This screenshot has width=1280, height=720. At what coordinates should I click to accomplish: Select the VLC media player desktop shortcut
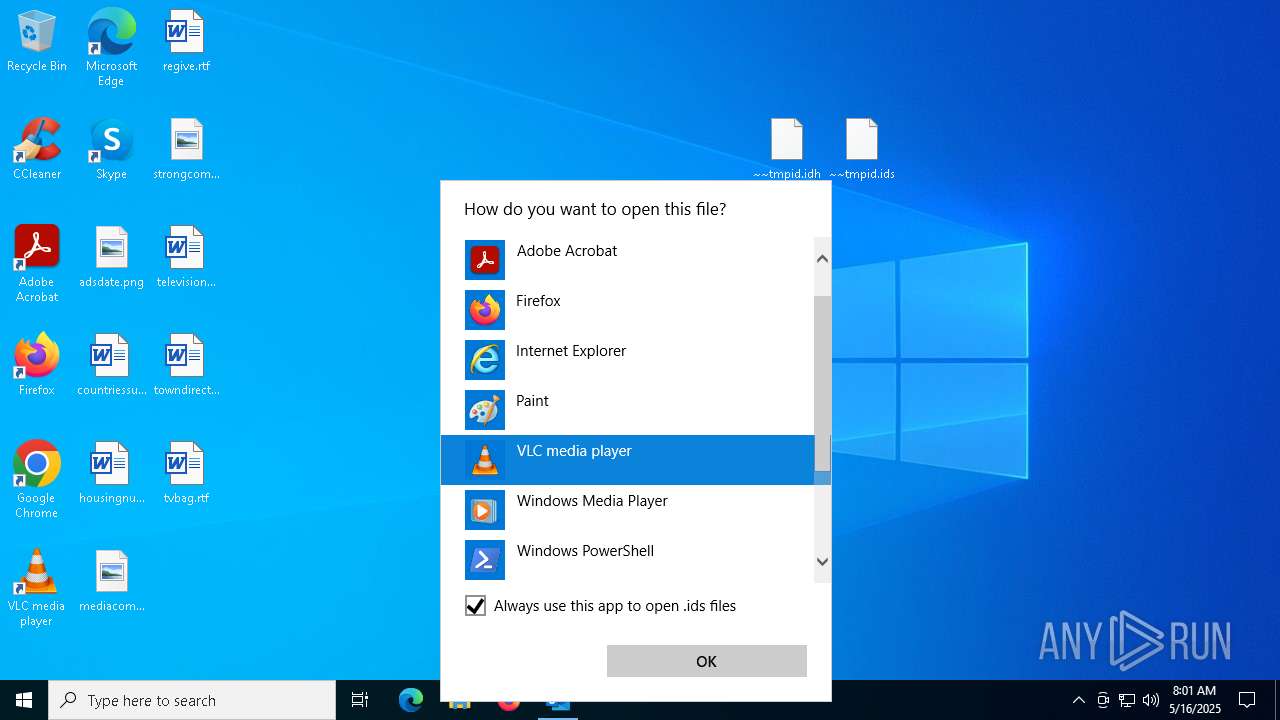37,588
